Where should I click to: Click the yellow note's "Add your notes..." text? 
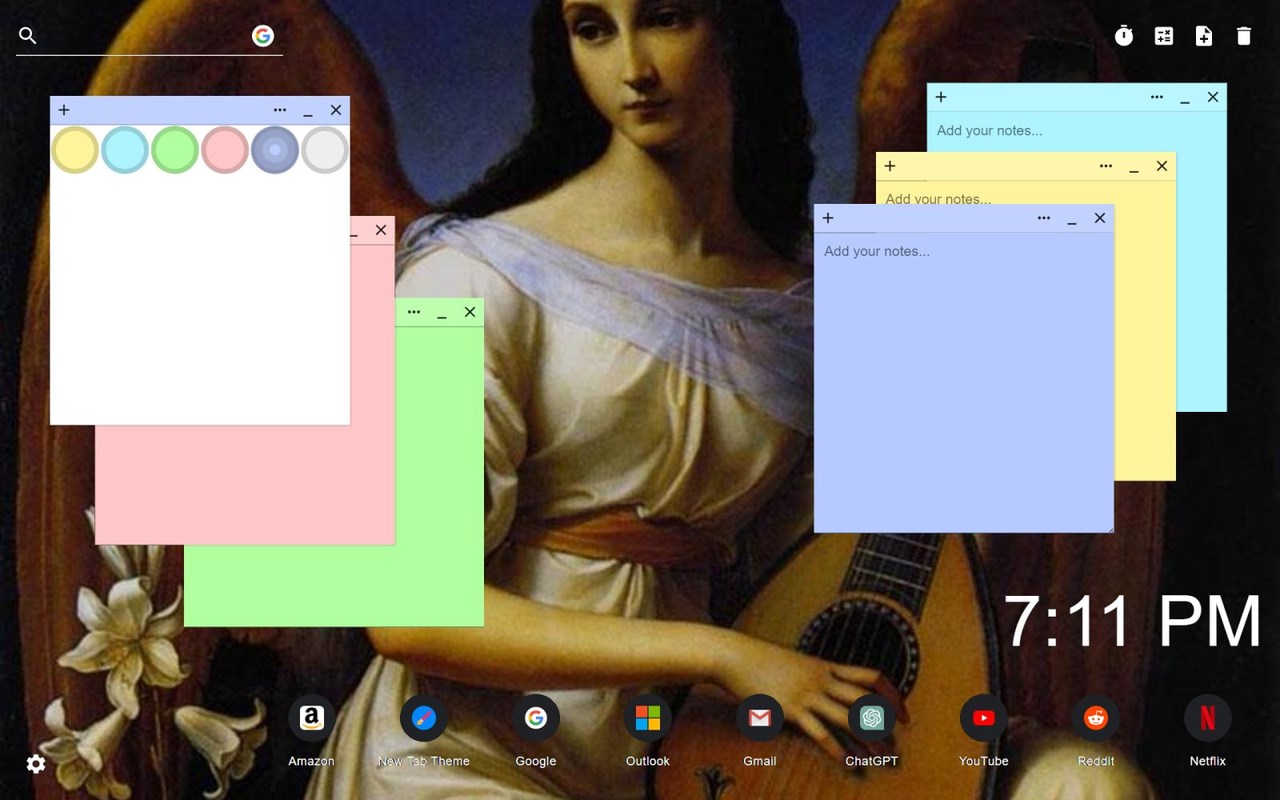pyautogui.click(x=938, y=198)
